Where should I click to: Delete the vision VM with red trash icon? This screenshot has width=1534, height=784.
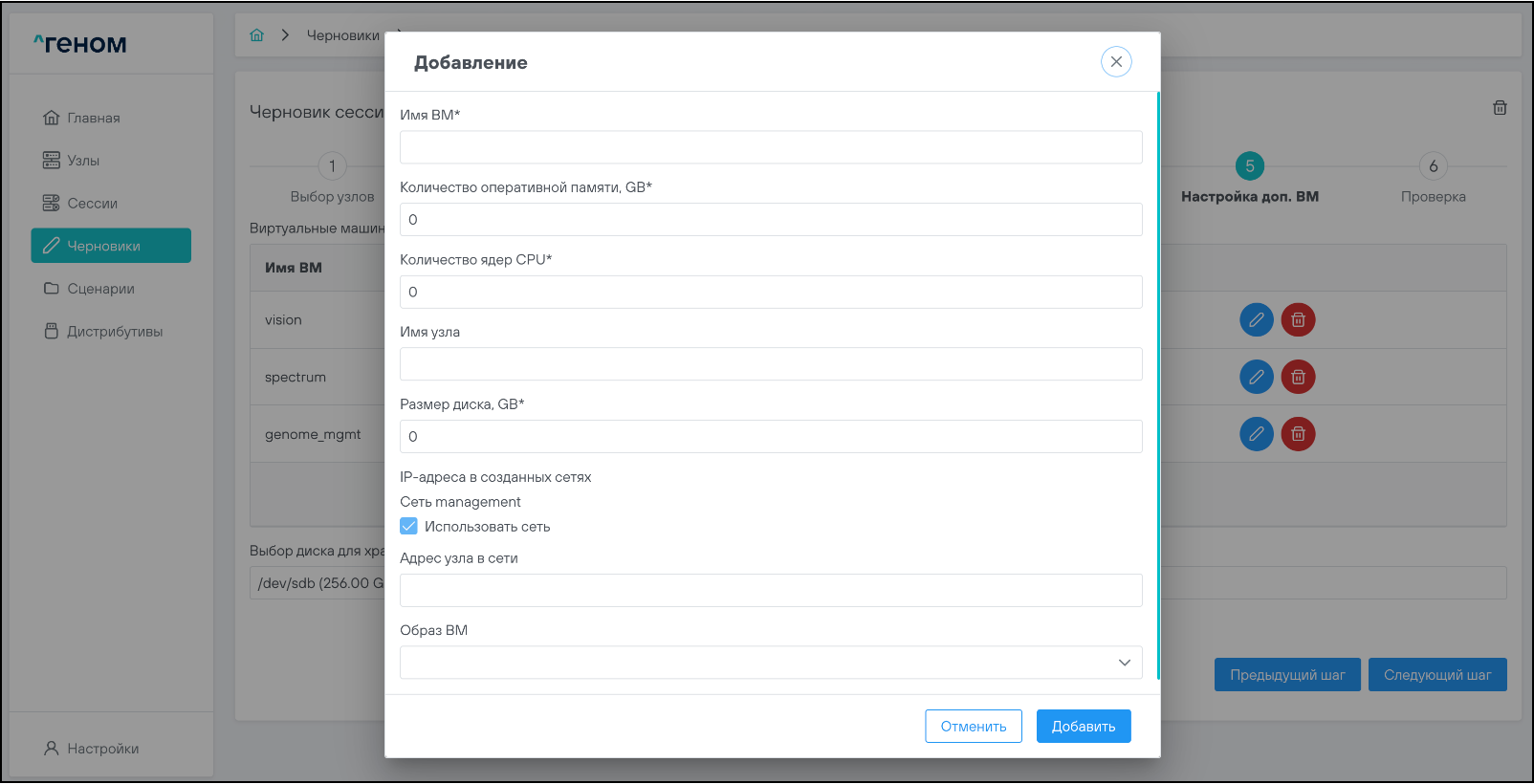[1298, 320]
